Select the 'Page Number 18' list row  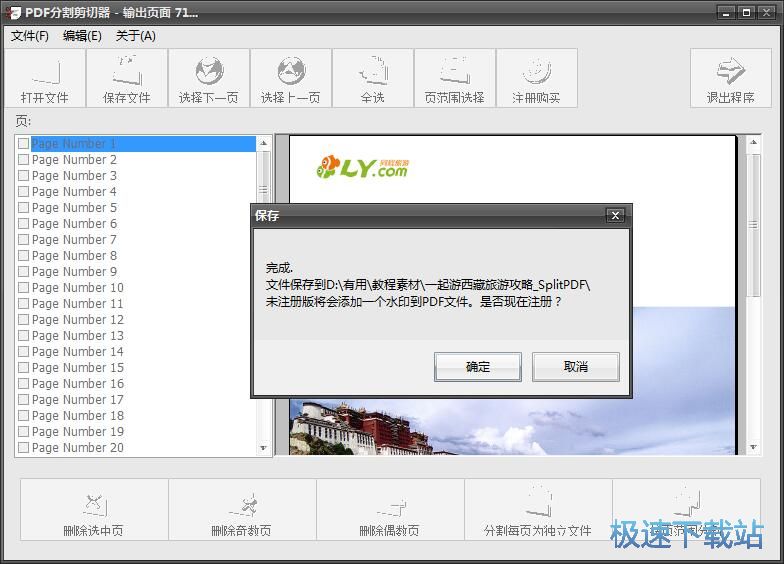pyautogui.click(x=136, y=416)
